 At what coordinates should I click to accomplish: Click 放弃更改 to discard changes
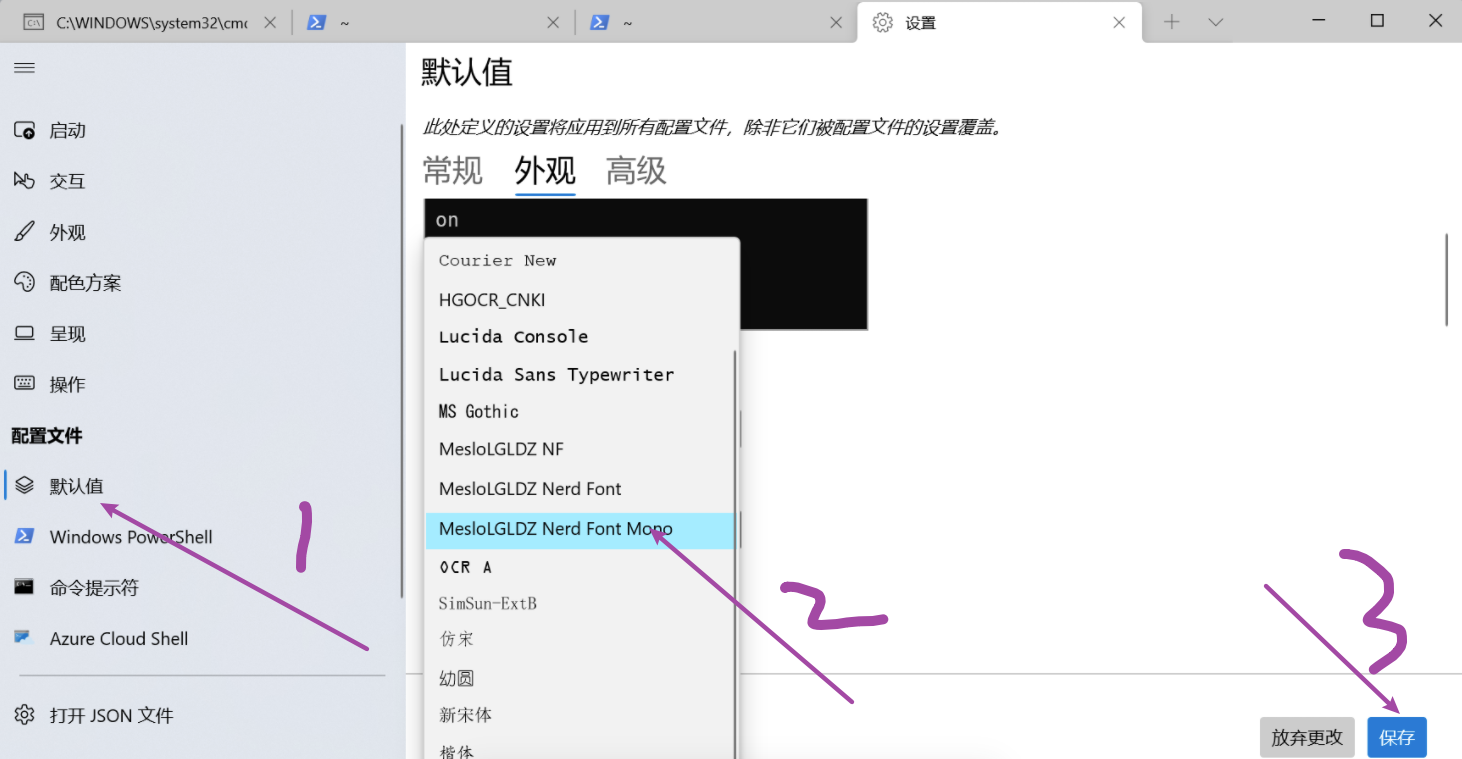click(1306, 737)
